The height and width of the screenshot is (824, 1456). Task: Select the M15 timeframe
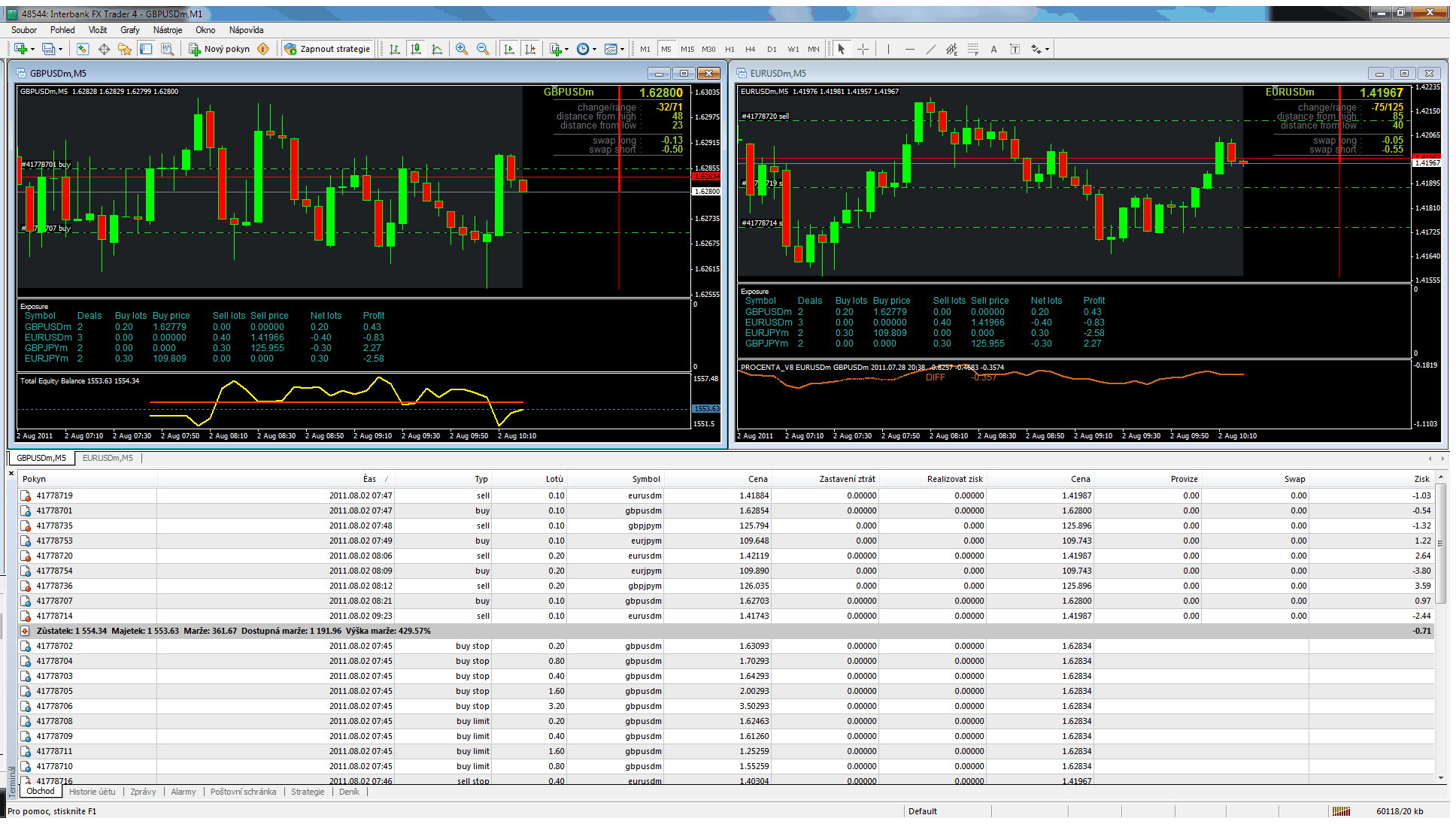click(x=687, y=49)
